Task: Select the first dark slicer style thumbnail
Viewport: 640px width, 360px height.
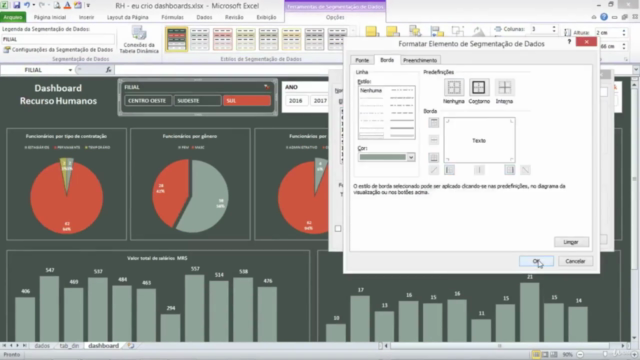Action: click(x=176, y=40)
